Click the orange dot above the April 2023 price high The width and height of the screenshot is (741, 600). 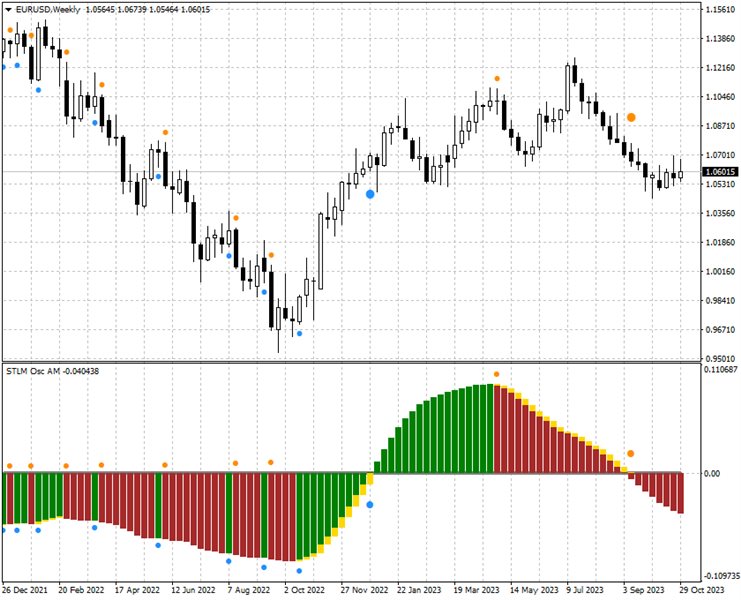497,78
